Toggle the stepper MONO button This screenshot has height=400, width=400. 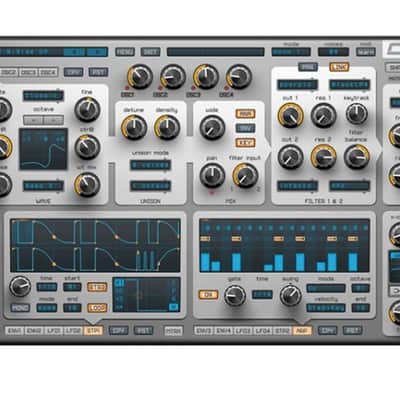click(20, 308)
